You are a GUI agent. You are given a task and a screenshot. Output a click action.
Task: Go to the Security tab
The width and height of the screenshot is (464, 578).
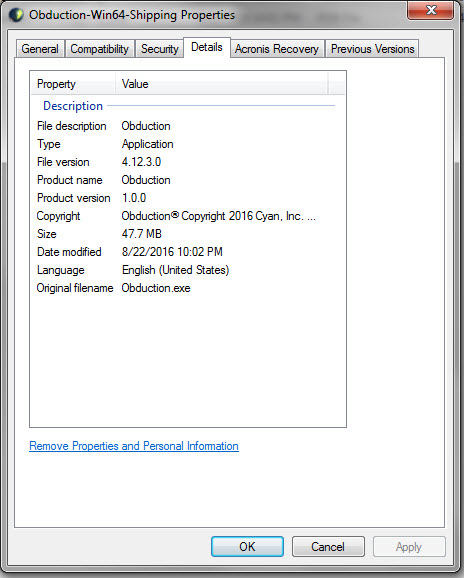click(x=160, y=49)
